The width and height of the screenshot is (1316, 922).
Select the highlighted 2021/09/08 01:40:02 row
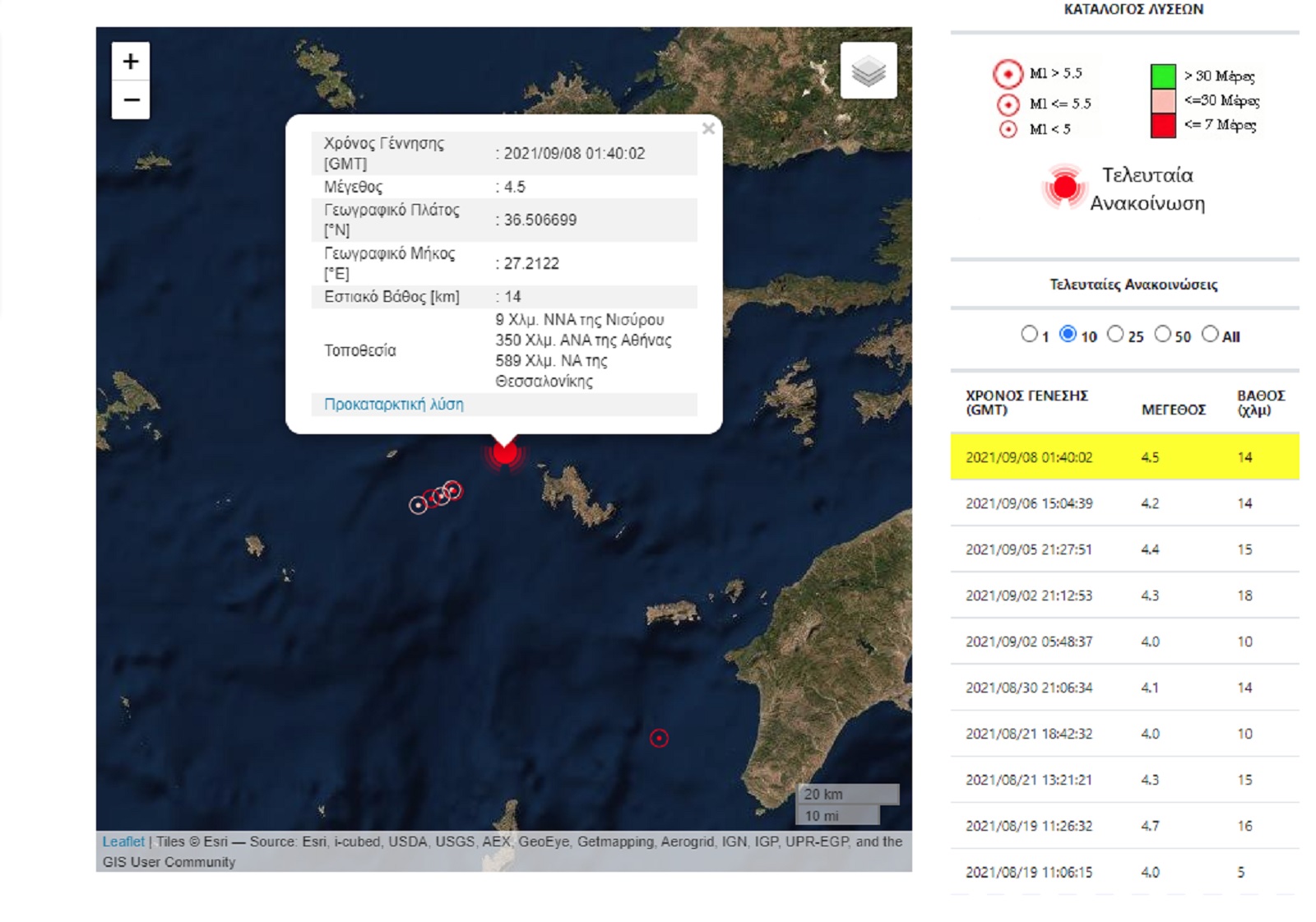(1124, 457)
